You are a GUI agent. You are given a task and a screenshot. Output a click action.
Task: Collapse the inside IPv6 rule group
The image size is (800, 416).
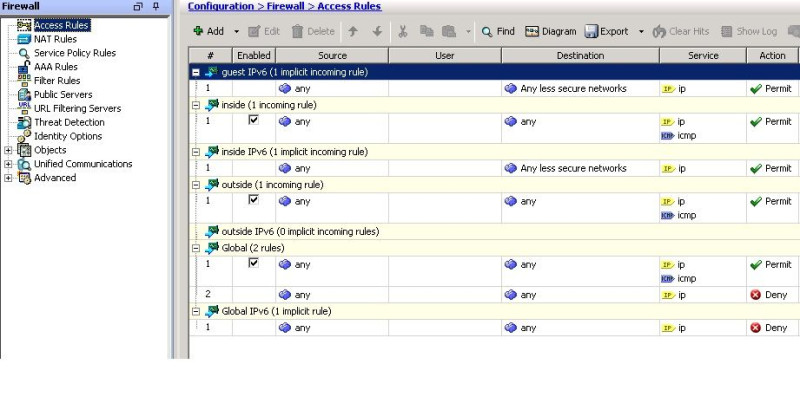pos(195,152)
